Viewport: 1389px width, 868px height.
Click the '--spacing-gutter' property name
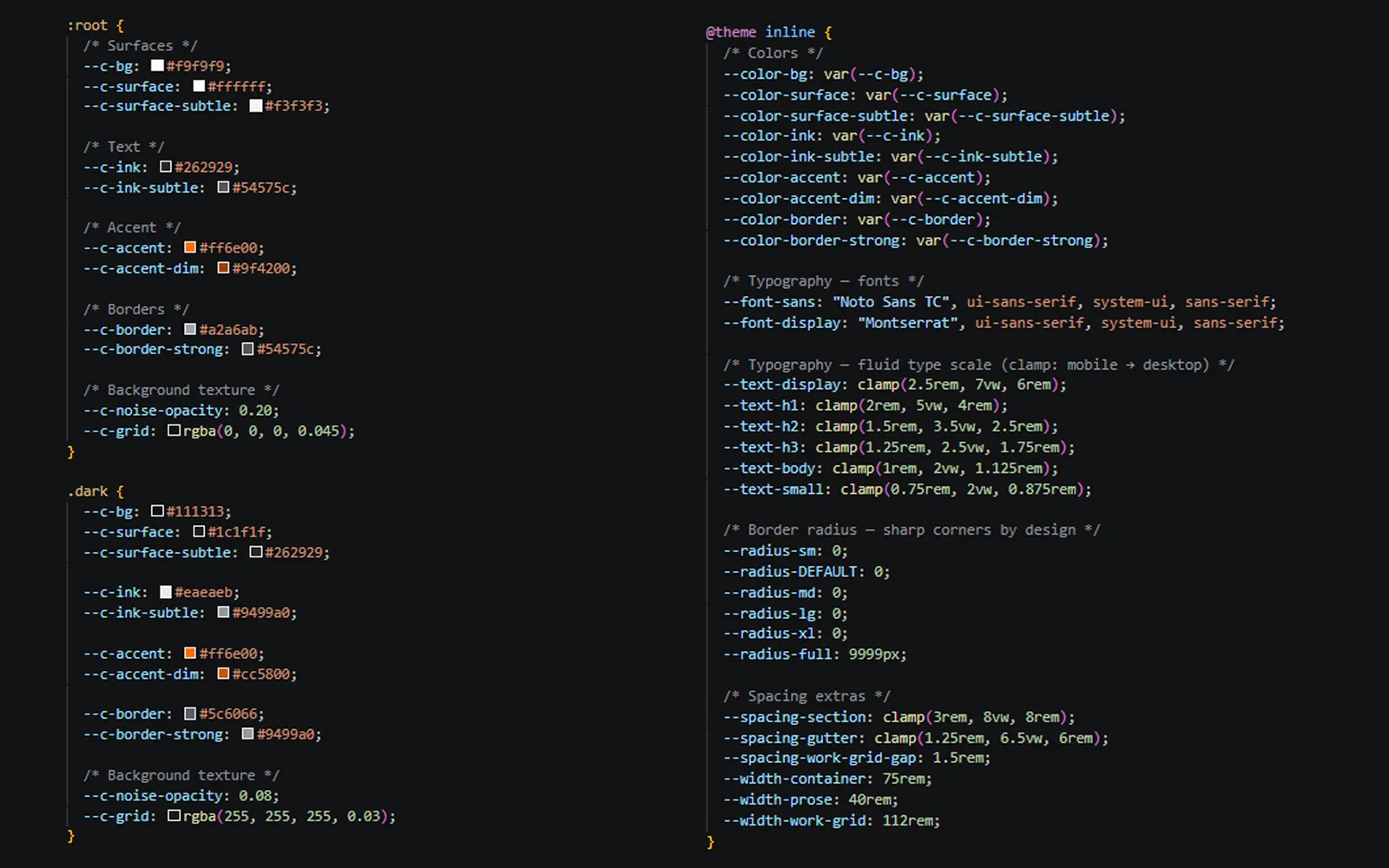[791, 738]
